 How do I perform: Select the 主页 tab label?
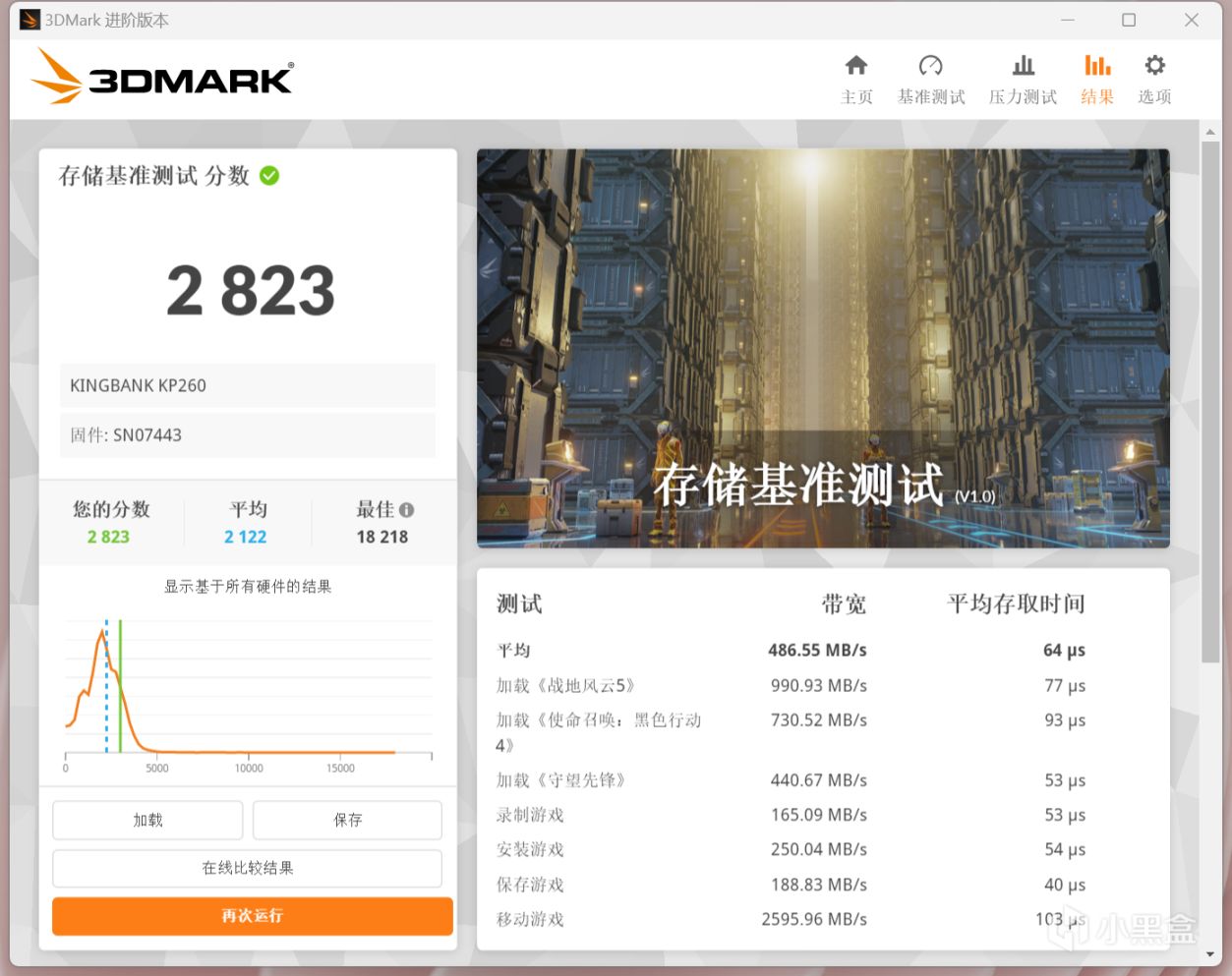(856, 97)
